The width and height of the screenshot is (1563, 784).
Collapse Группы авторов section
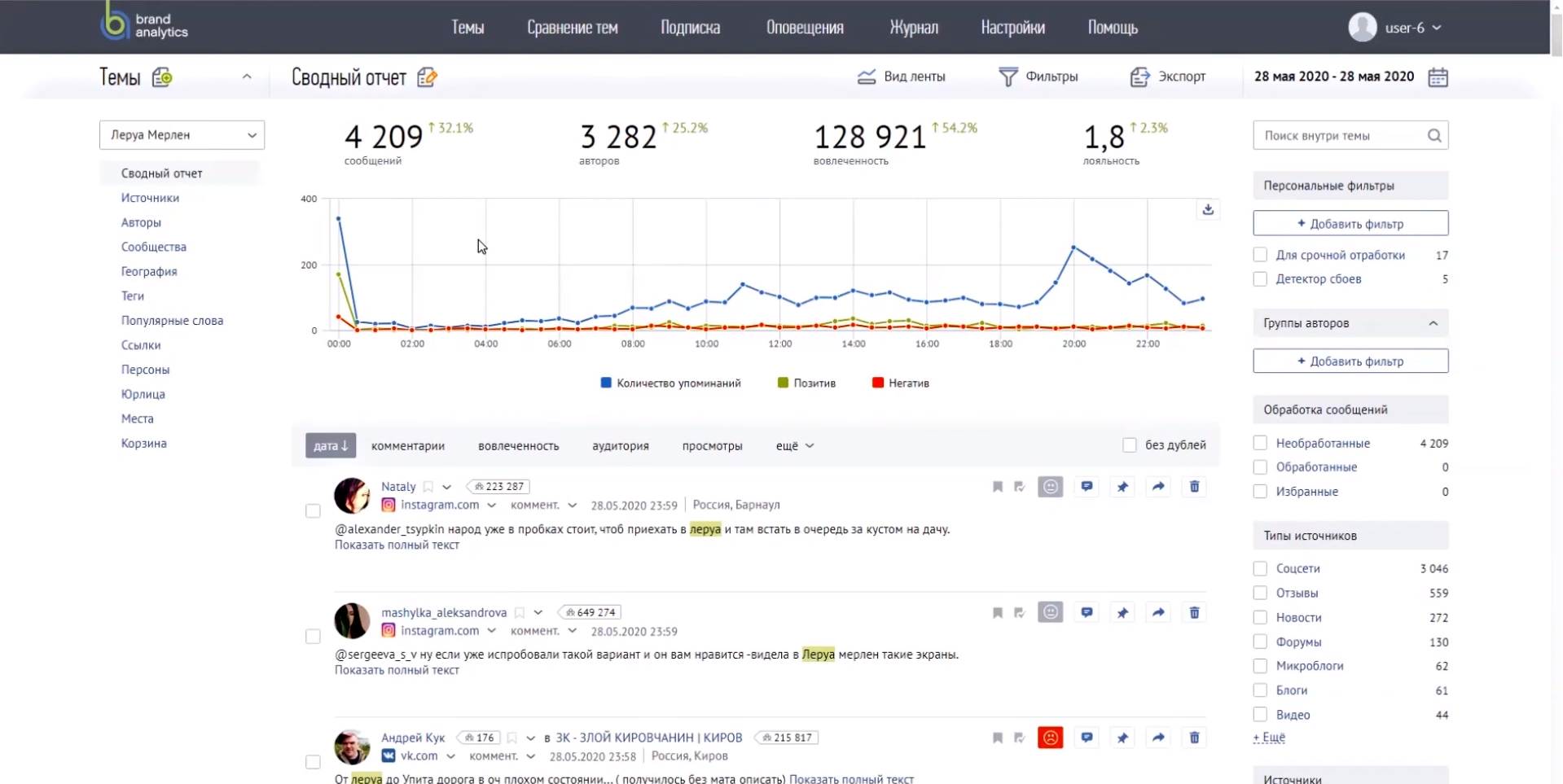(1433, 323)
